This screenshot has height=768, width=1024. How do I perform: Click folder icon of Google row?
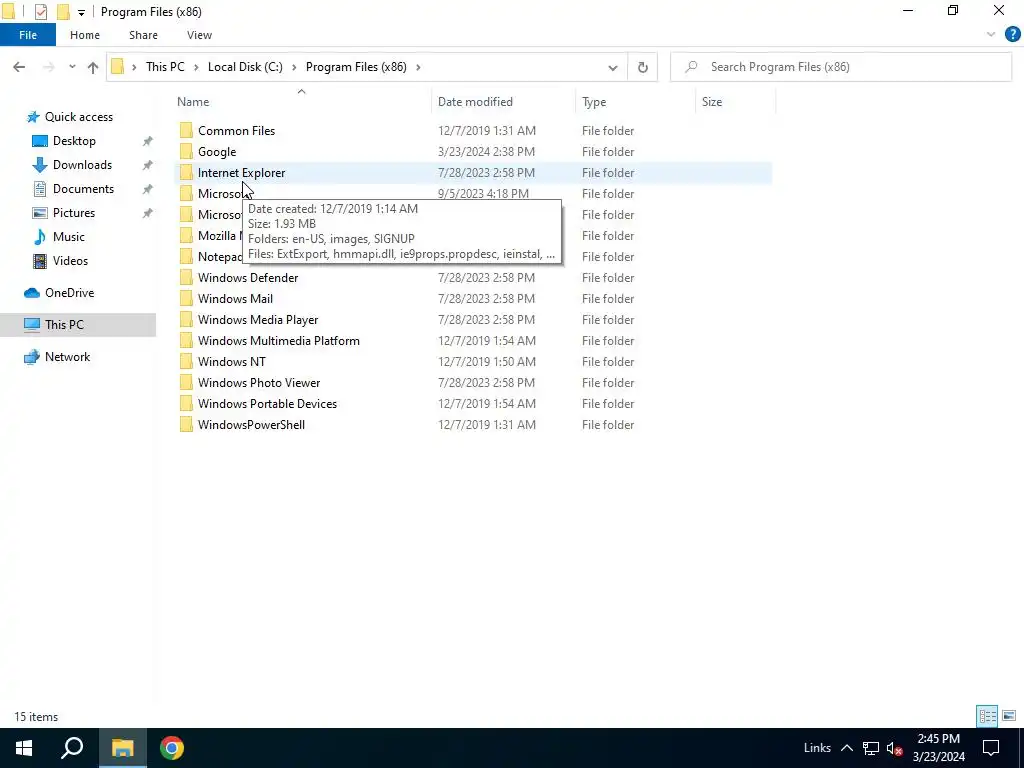pyautogui.click(x=186, y=152)
